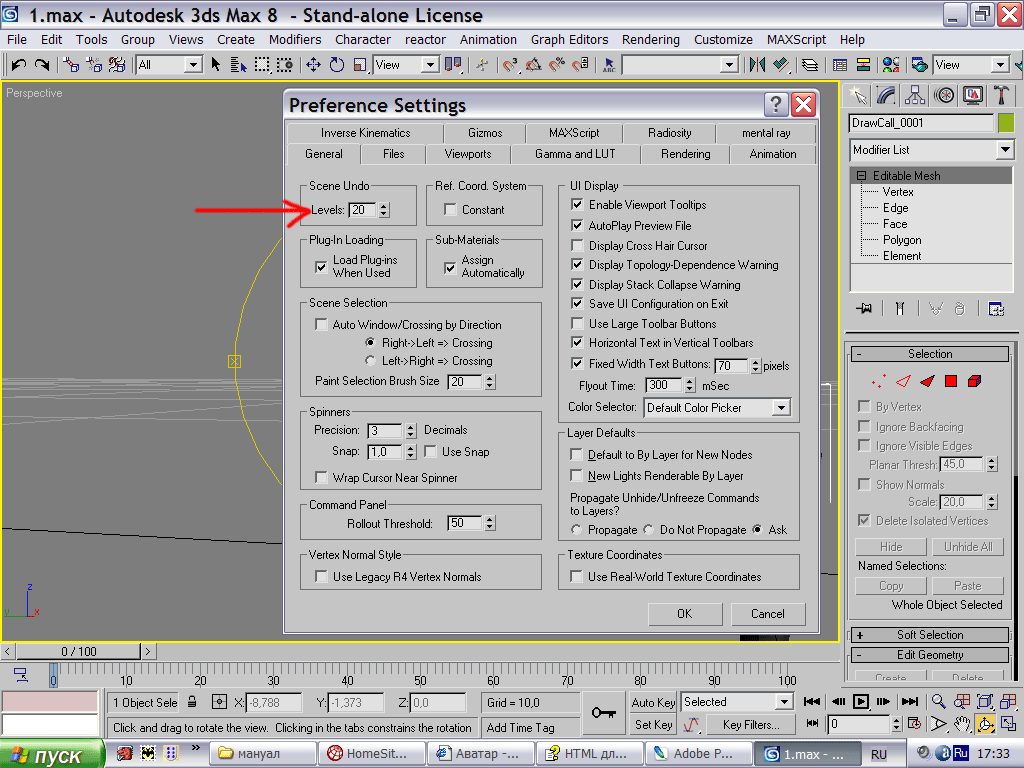Uncheck Enable Viewport Tooltips

[577, 204]
